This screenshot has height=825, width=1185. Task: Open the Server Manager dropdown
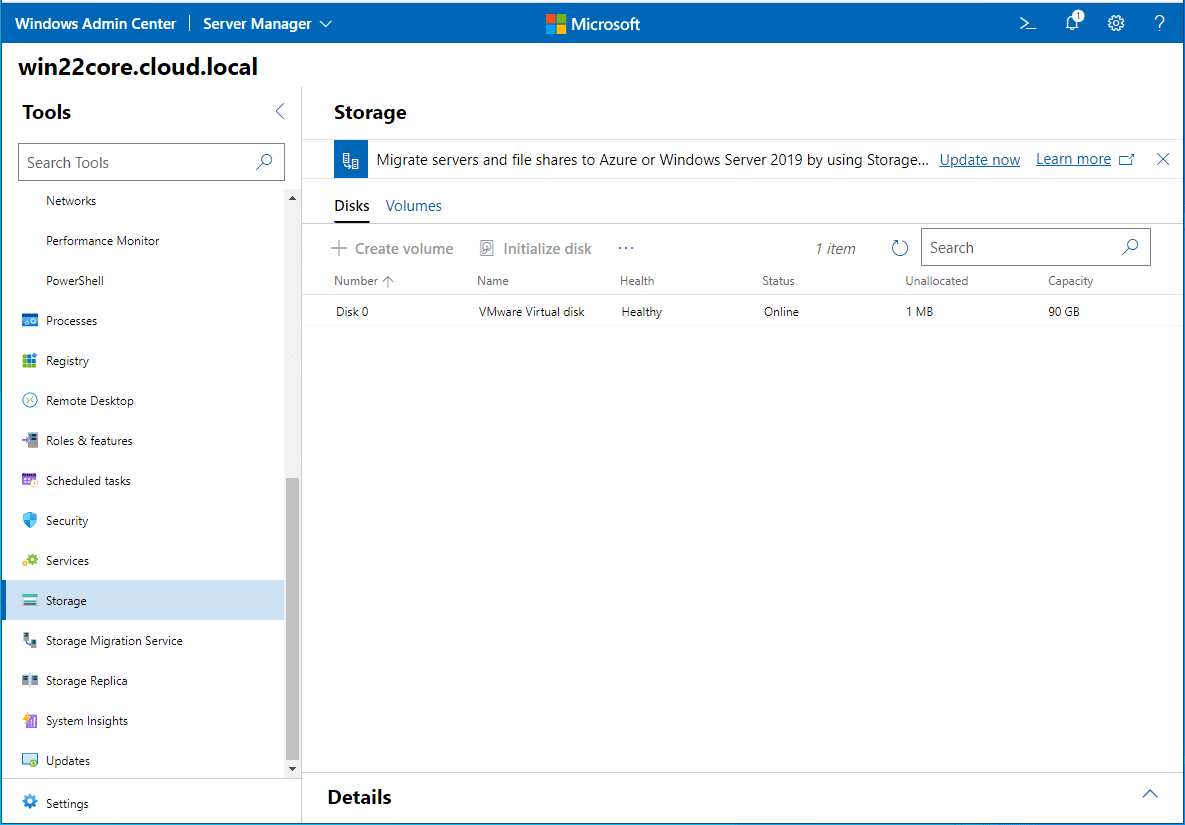267,22
